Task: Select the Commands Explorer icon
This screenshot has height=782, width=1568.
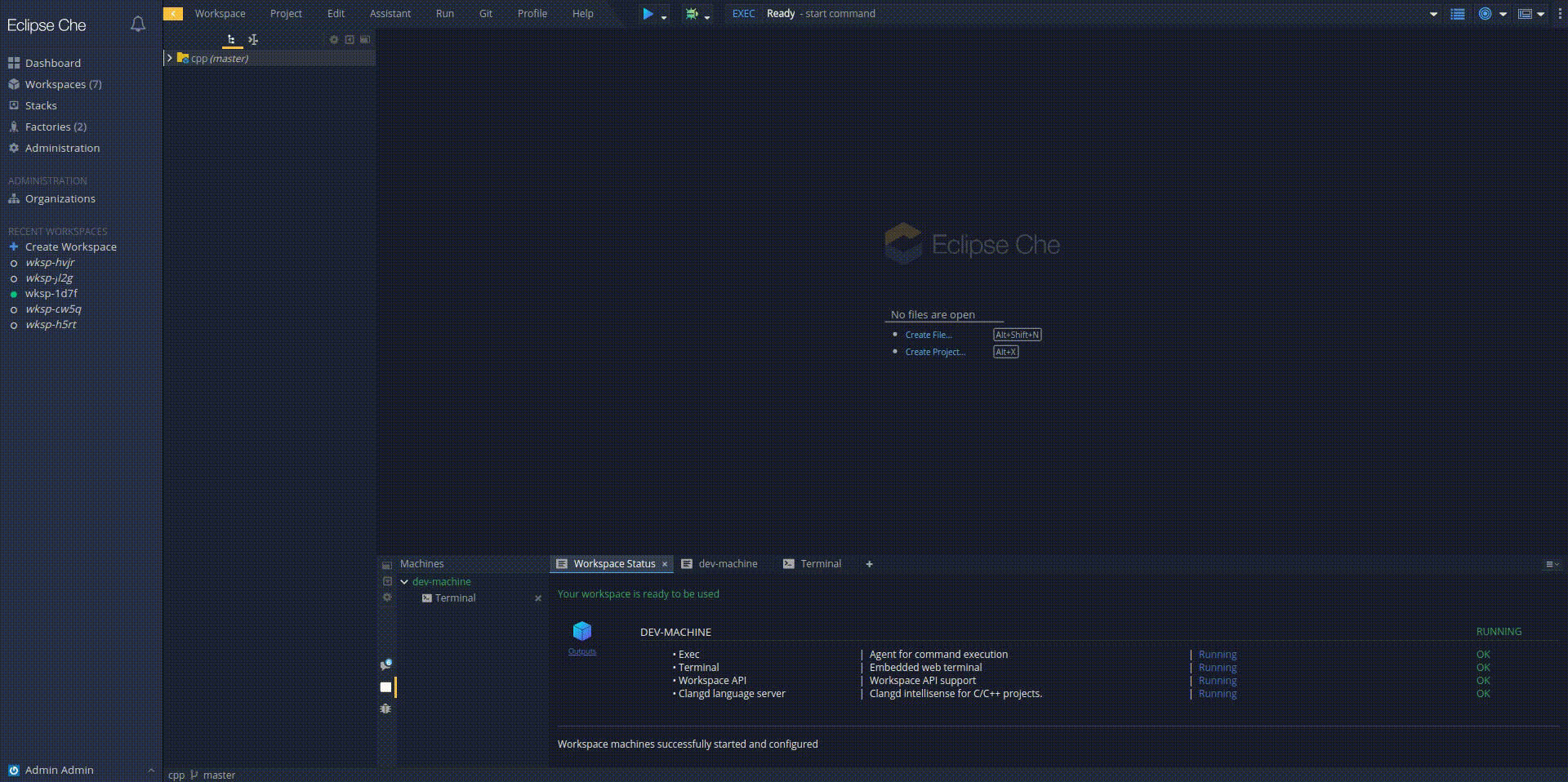Action: 253,39
